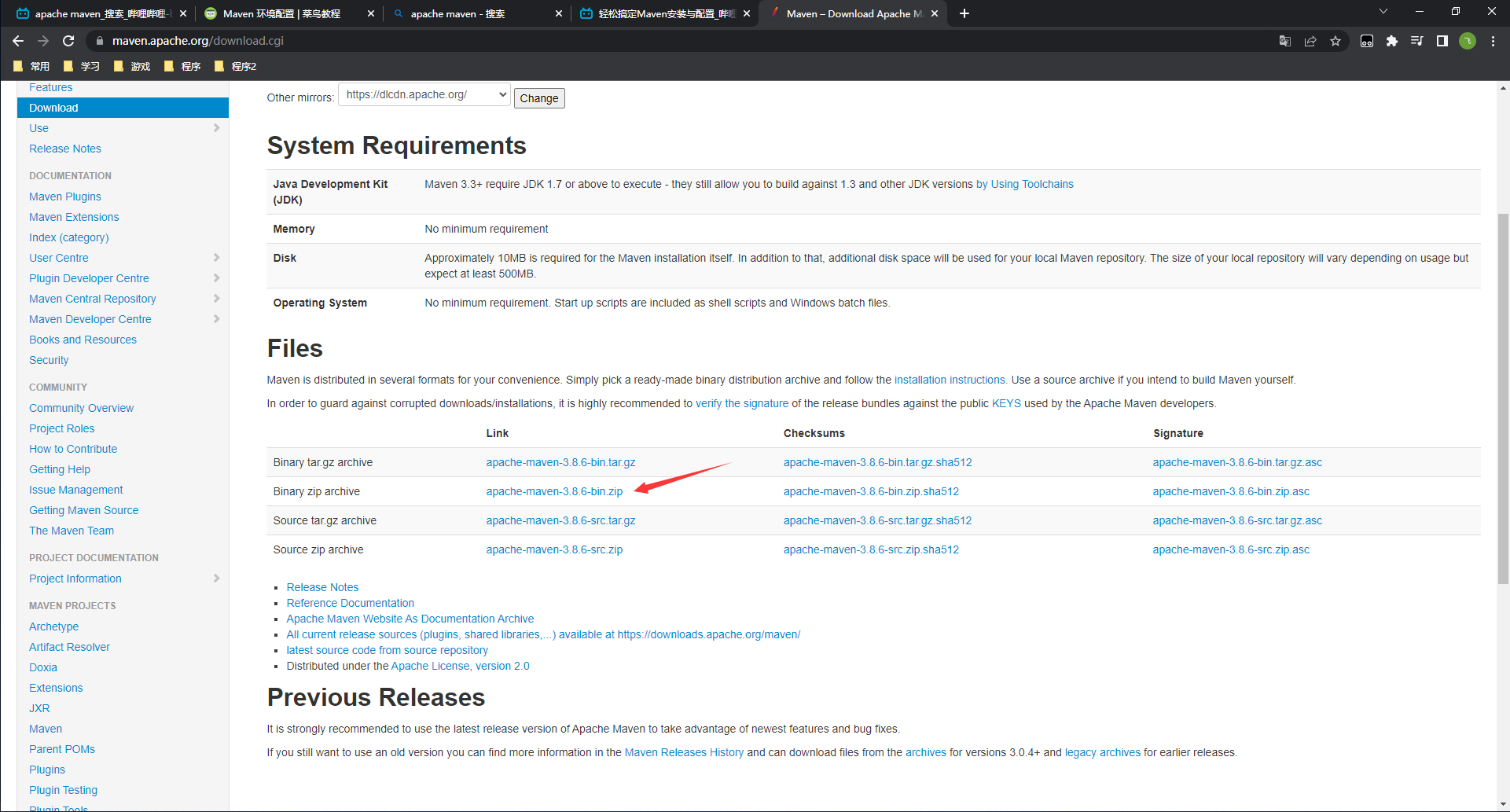Open Reference Documentation link
1510x812 pixels.
[350, 603]
